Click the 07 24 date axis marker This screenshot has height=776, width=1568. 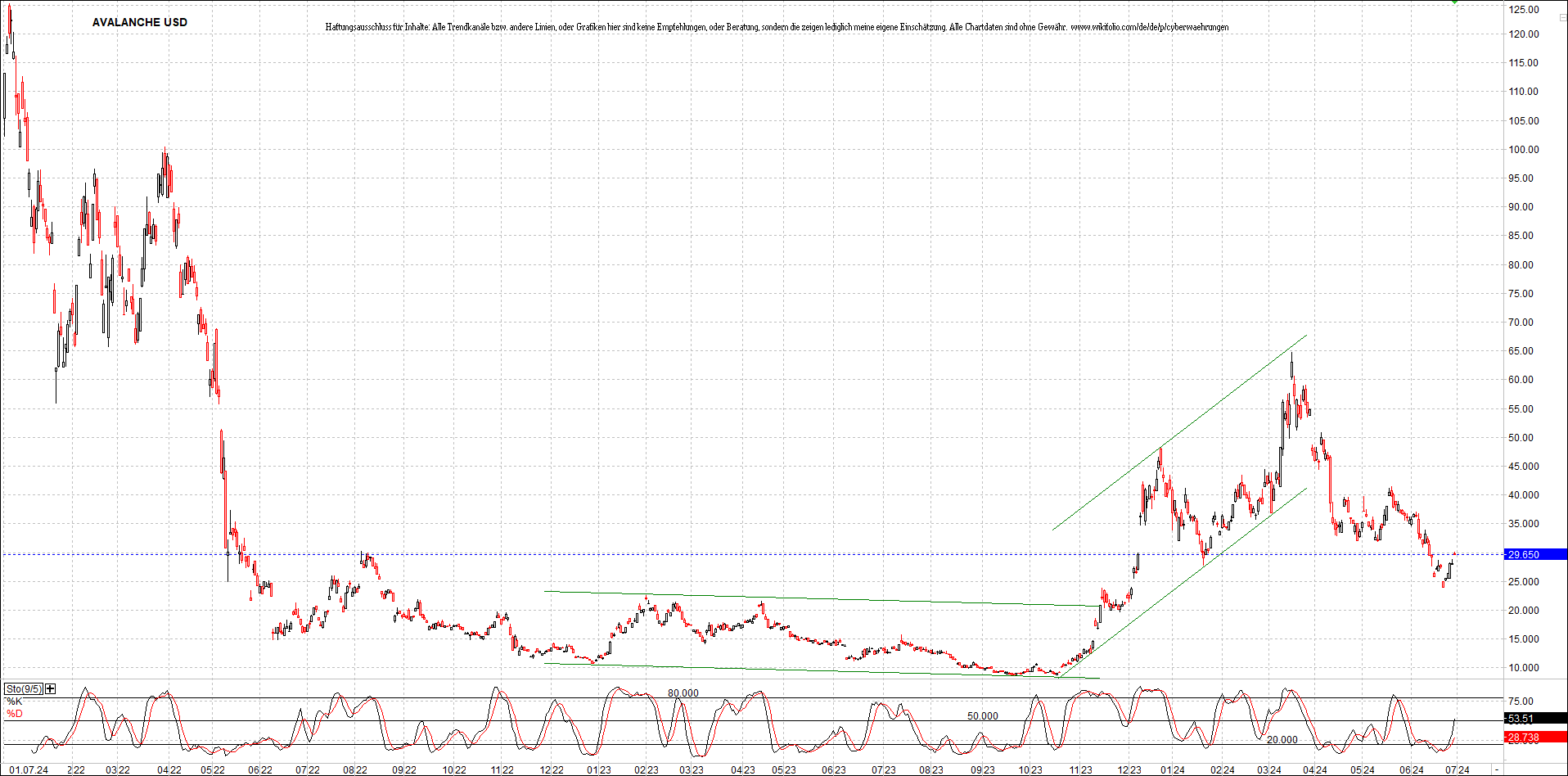tap(1457, 770)
